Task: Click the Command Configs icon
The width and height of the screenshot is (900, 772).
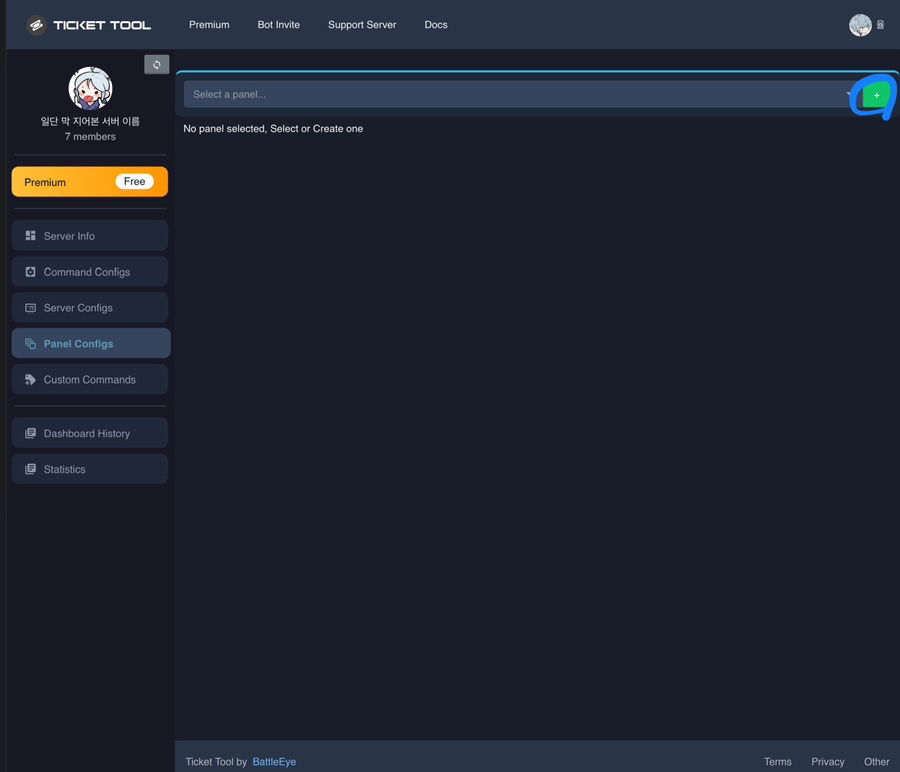Action: (30, 272)
